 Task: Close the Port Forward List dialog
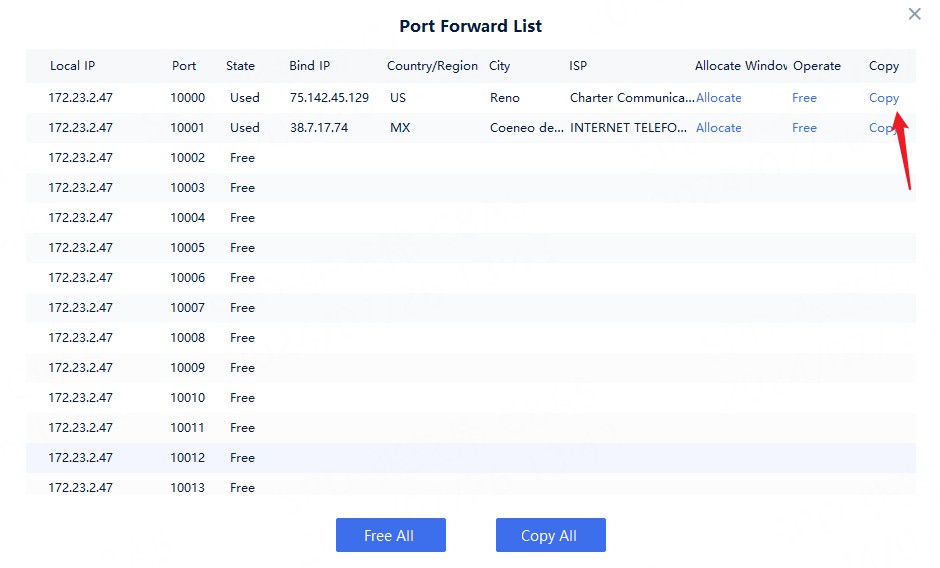[914, 15]
